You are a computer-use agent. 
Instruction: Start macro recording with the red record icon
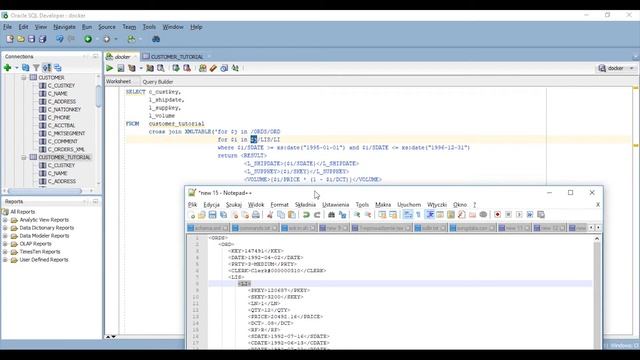[497, 215]
